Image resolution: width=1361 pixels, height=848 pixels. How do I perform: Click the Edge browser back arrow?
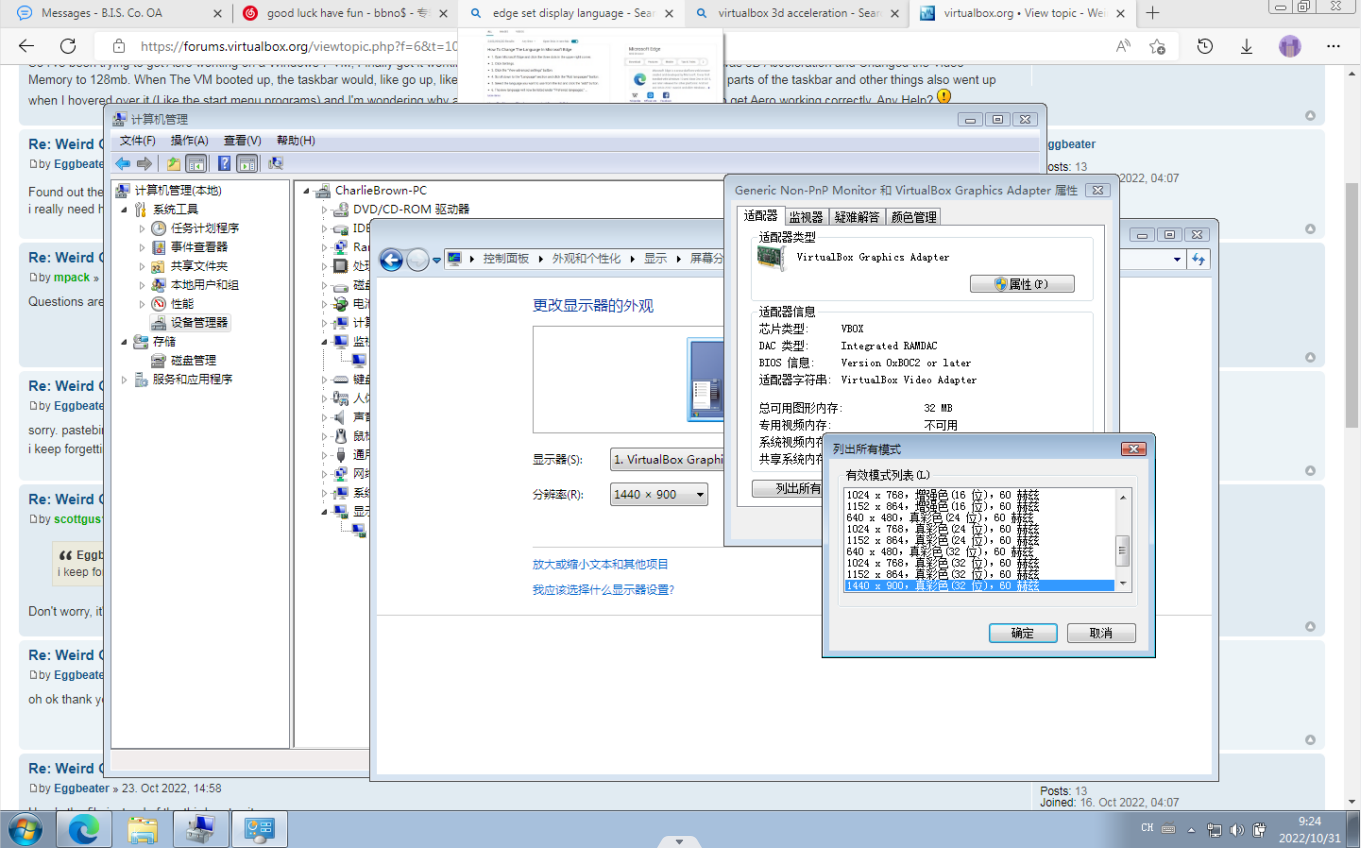coord(27,46)
